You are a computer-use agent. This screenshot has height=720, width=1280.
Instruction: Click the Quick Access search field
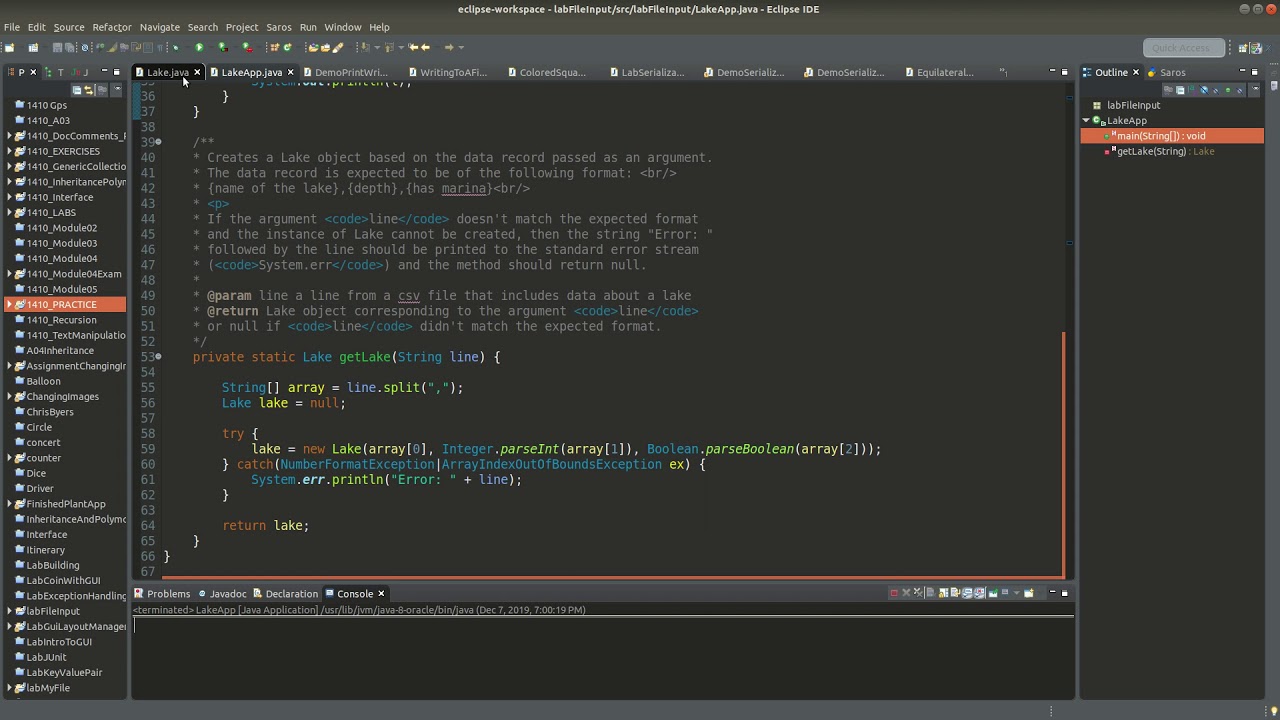point(1184,48)
